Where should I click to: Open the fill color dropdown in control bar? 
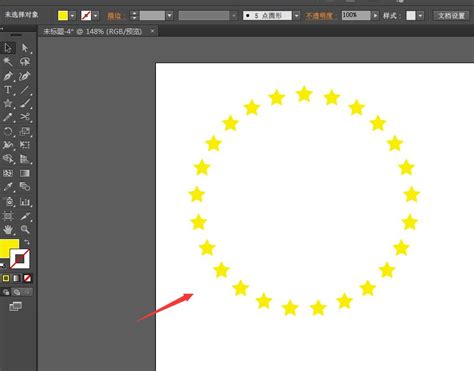pos(72,15)
